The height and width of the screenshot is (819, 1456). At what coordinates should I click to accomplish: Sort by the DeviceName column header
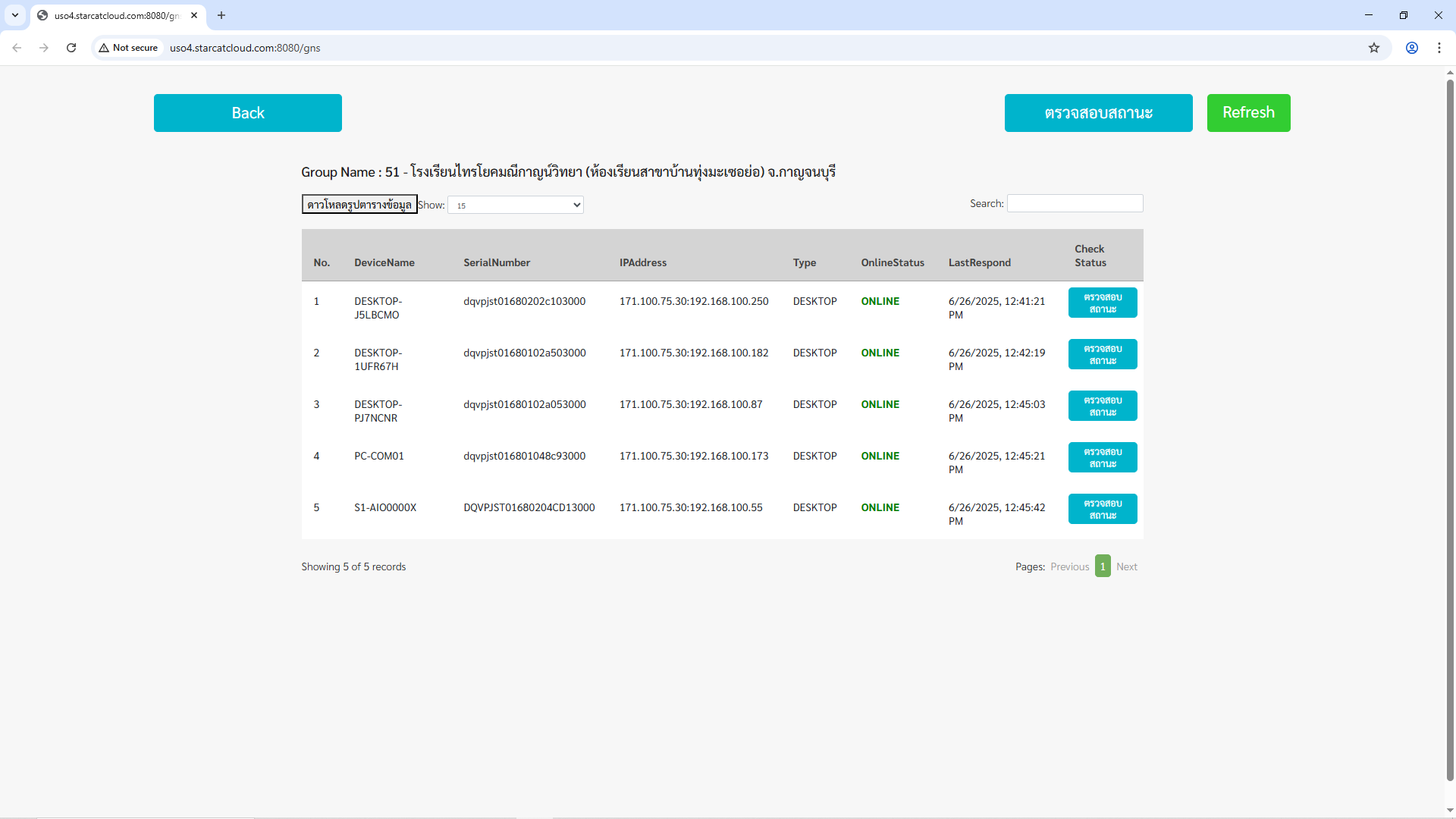[384, 262]
